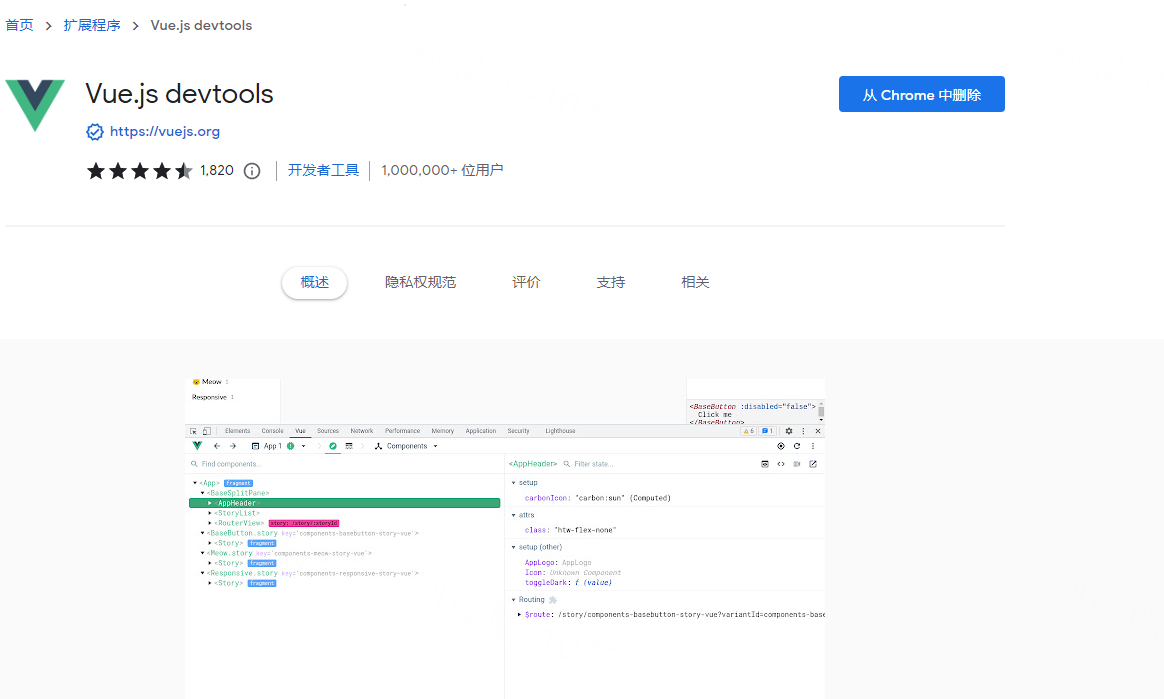Switch to the 概述 tab

[314, 283]
